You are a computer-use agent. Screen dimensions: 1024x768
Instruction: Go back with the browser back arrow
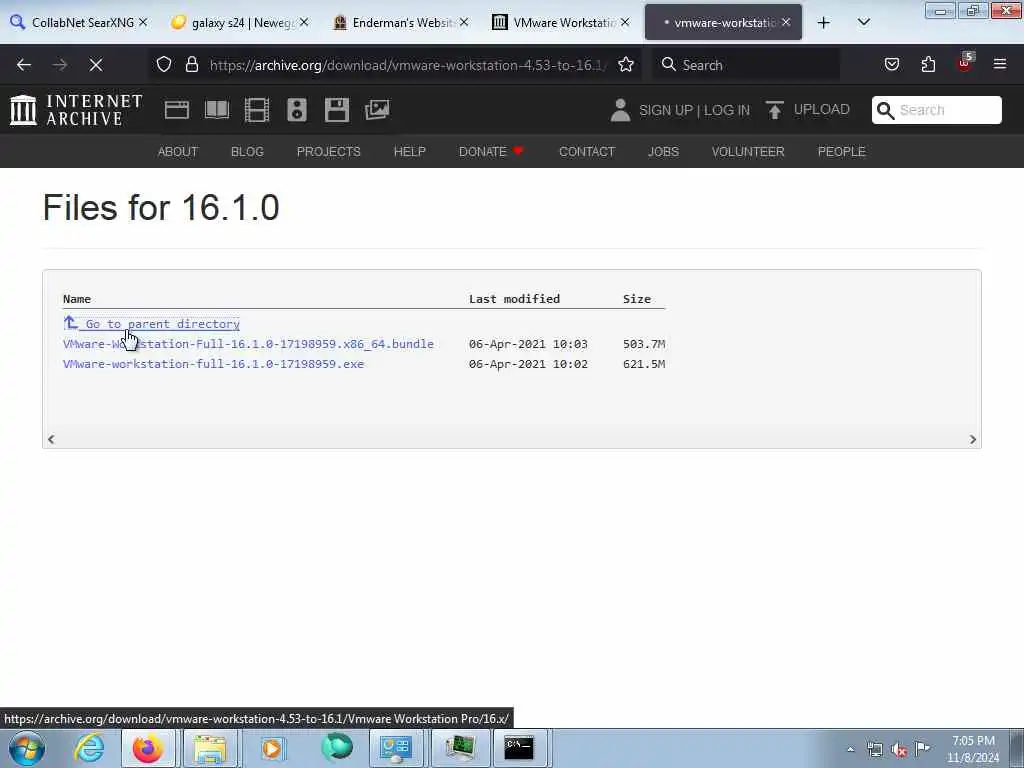coord(24,65)
